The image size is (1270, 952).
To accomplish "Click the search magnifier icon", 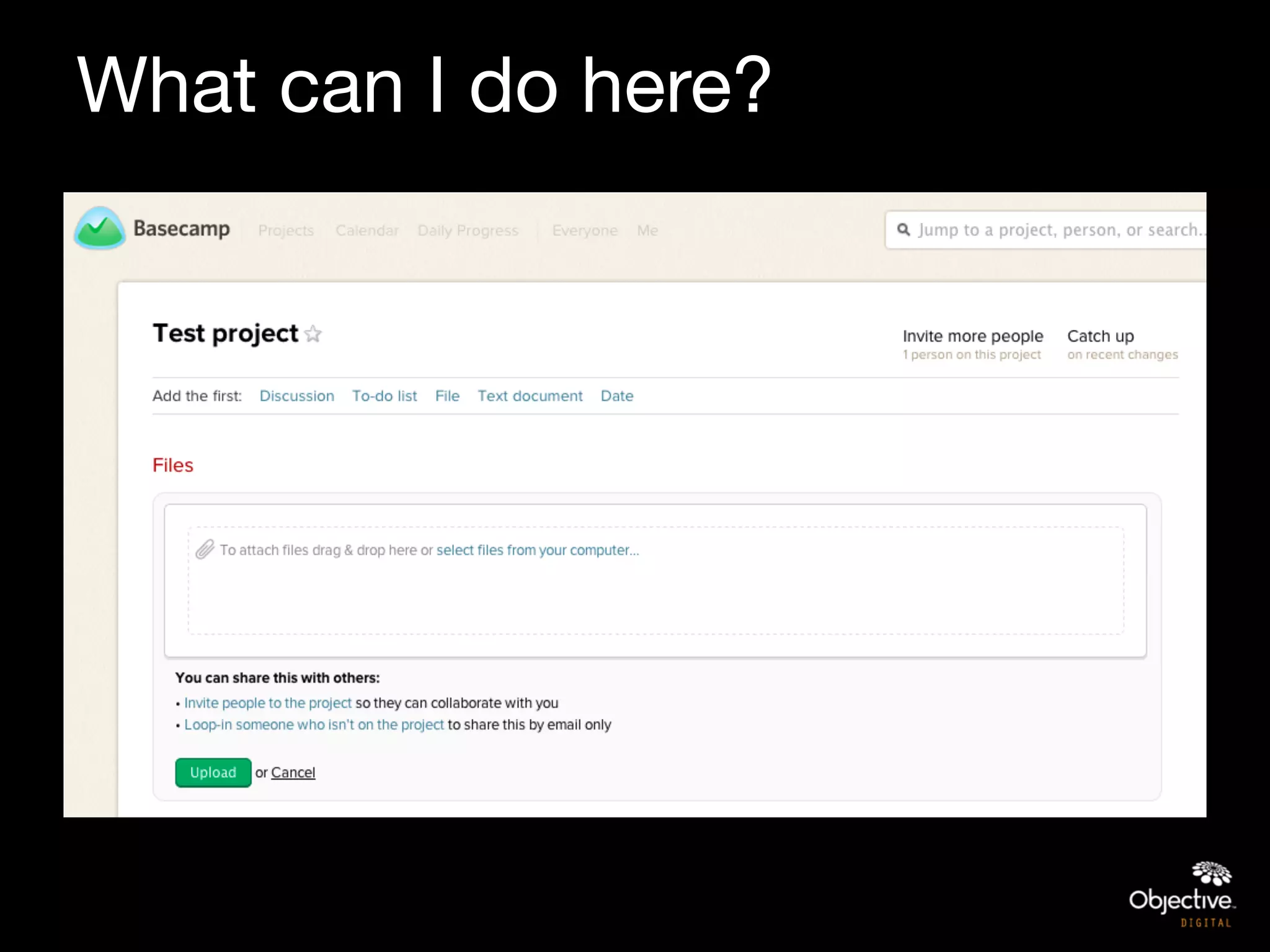I will tap(904, 230).
